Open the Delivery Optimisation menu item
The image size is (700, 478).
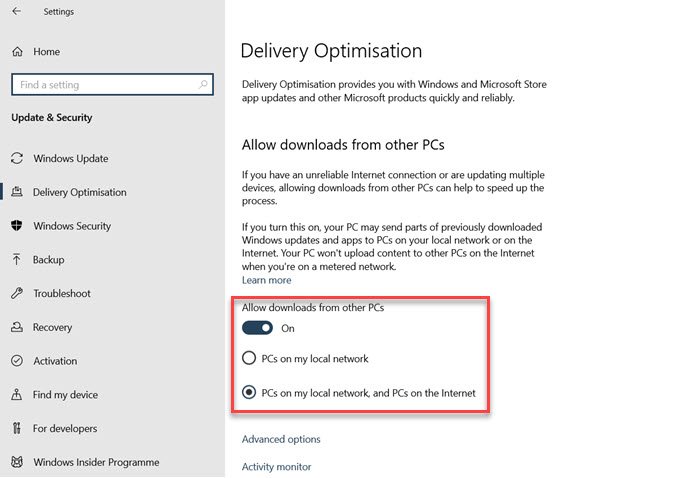tap(79, 192)
